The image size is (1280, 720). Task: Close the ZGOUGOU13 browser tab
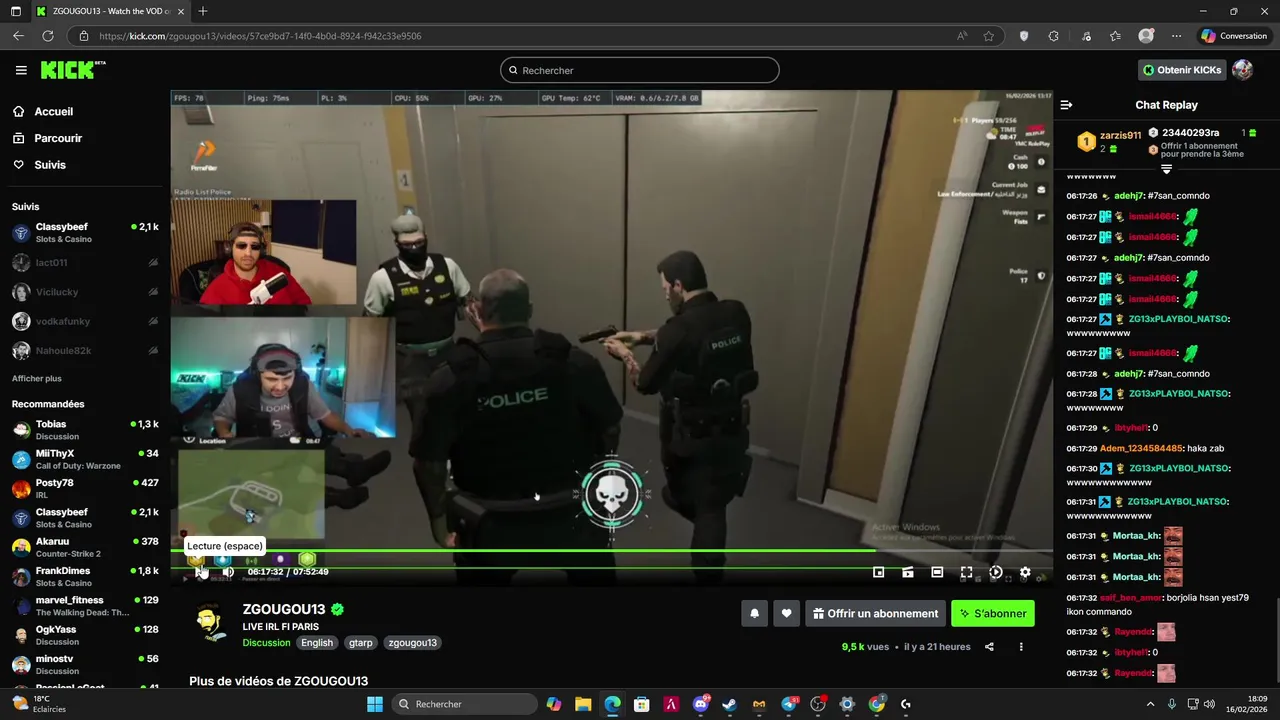(x=179, y=11)
